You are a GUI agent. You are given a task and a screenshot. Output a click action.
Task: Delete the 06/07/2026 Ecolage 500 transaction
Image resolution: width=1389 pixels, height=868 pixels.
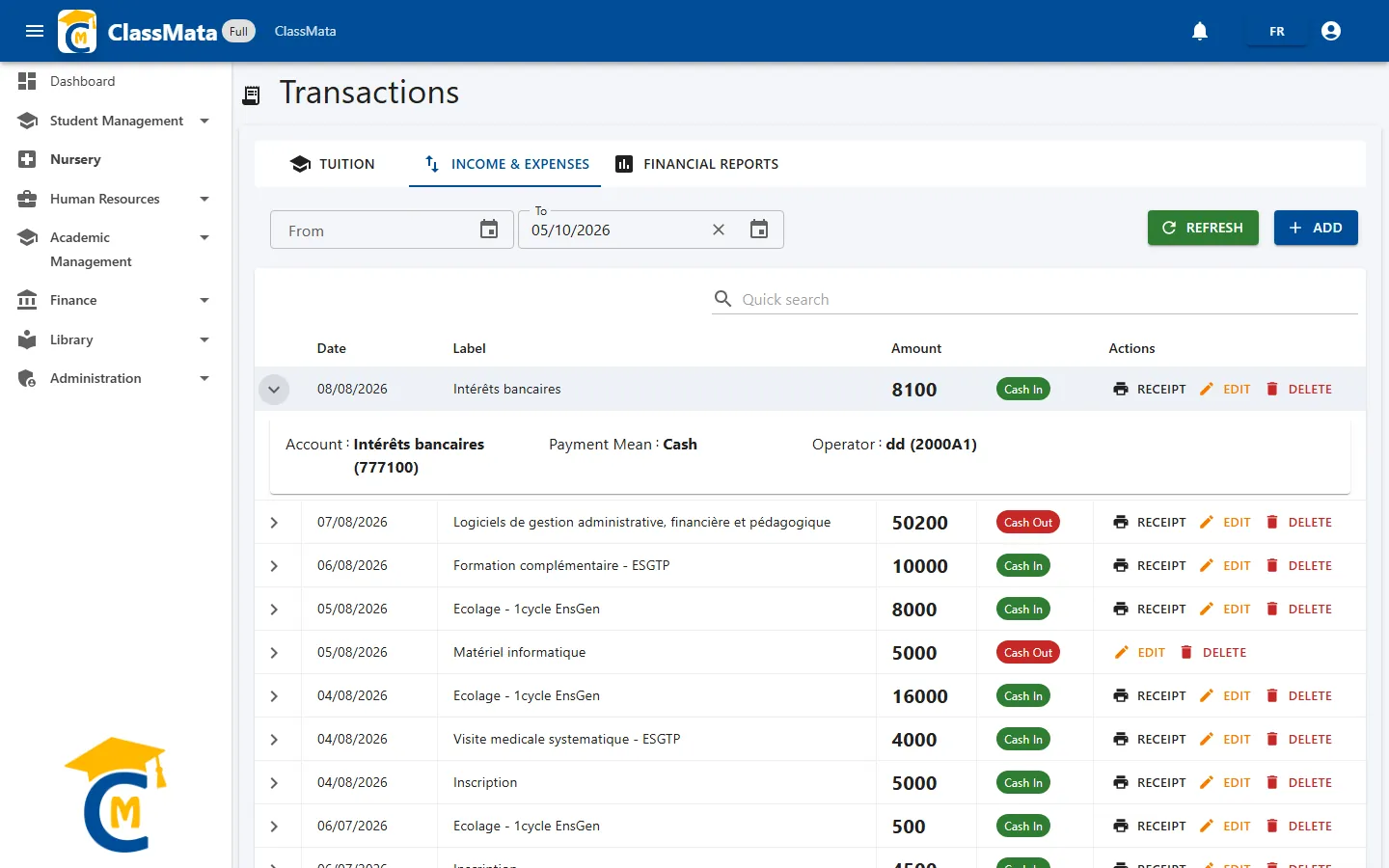point(1298,827)
